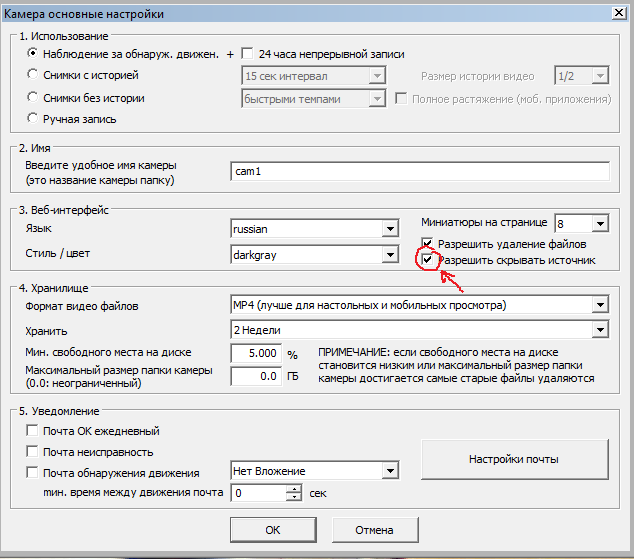Click the 3. Веб-интерфейс group title
Screen dimensions: 634x559
[63, 210]
